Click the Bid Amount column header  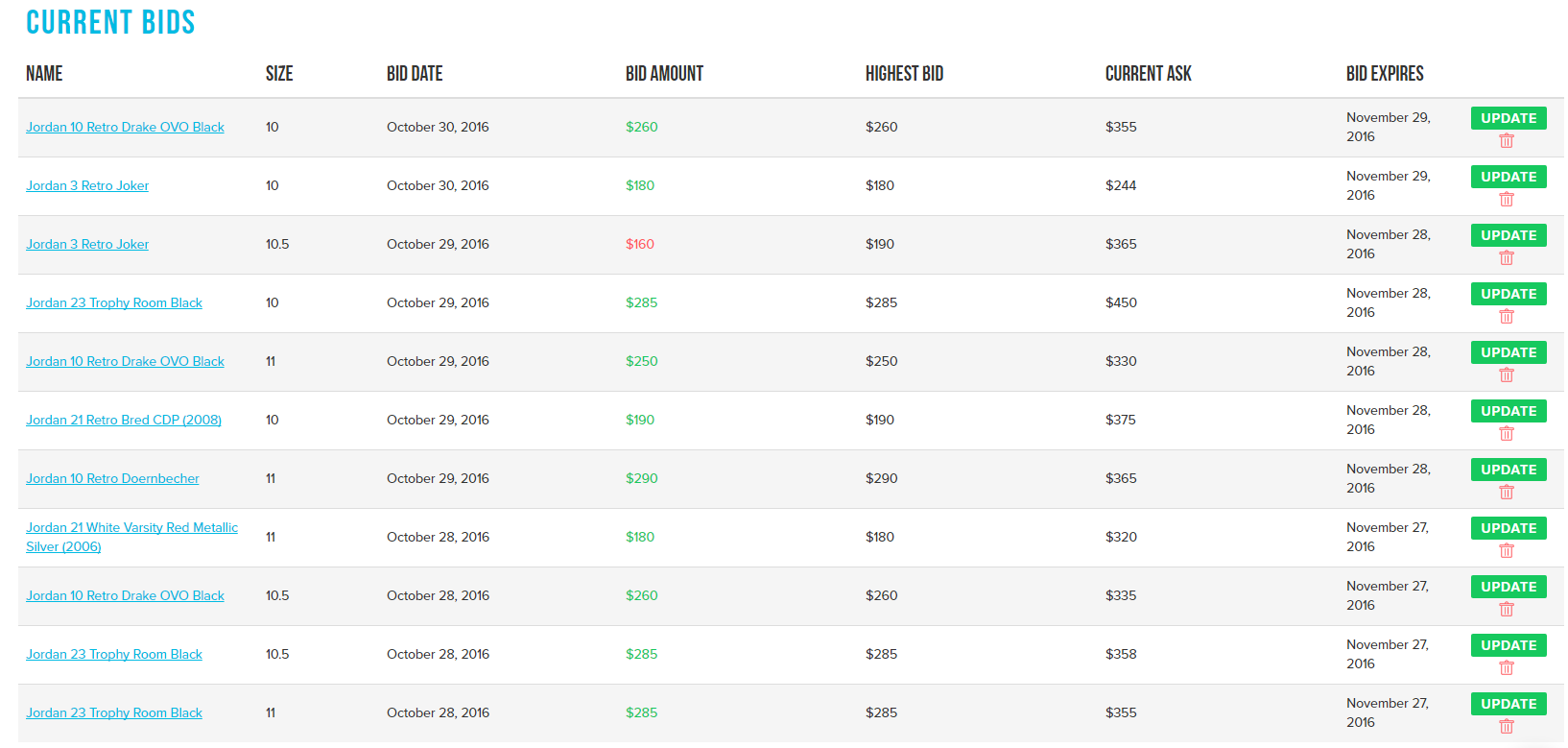(664, 74)
